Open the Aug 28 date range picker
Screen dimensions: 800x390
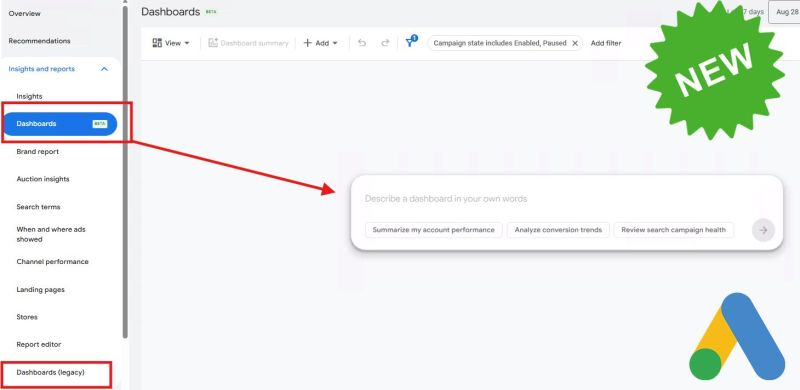(784, 12)
